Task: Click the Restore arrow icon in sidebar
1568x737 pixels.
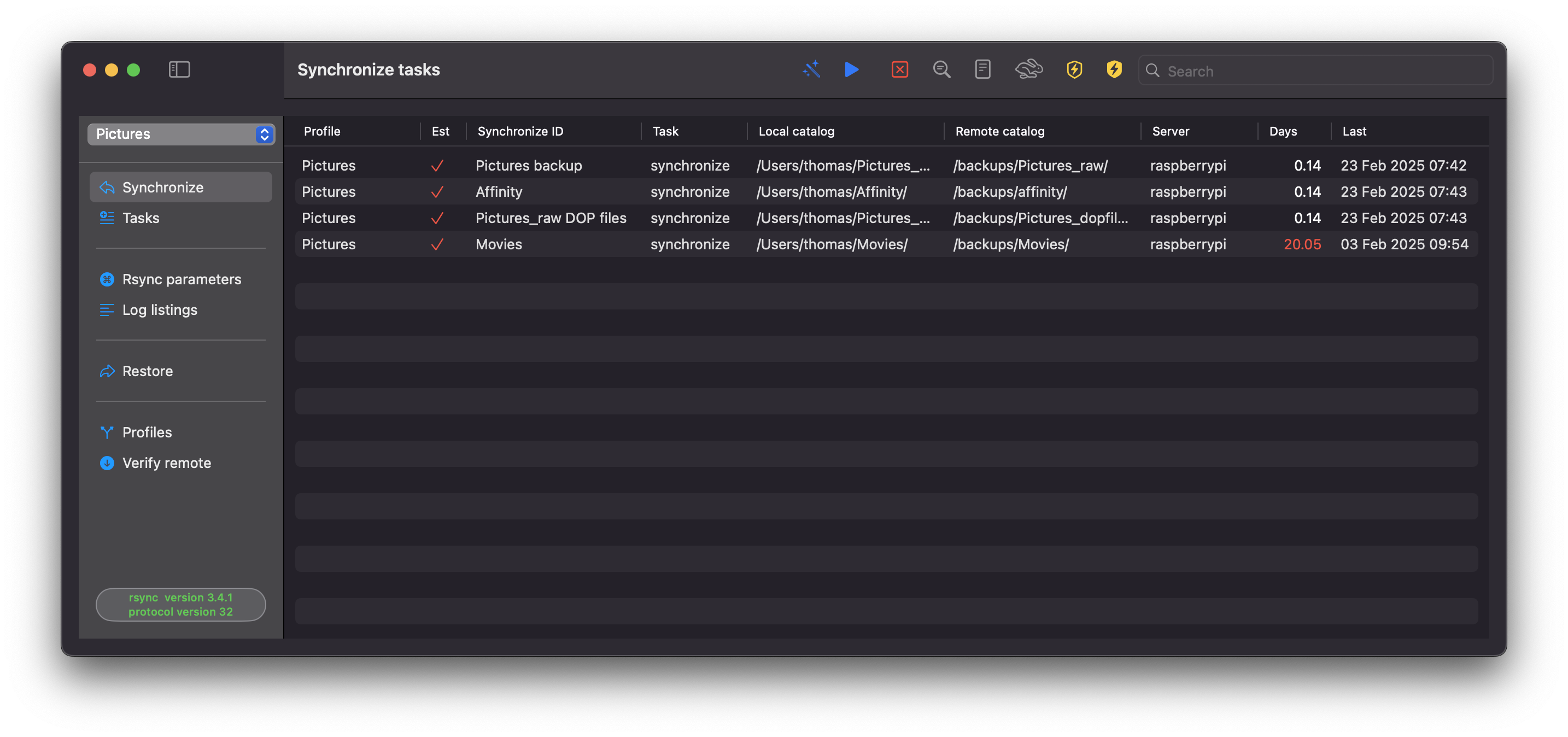Action: [x=107, y=371]
